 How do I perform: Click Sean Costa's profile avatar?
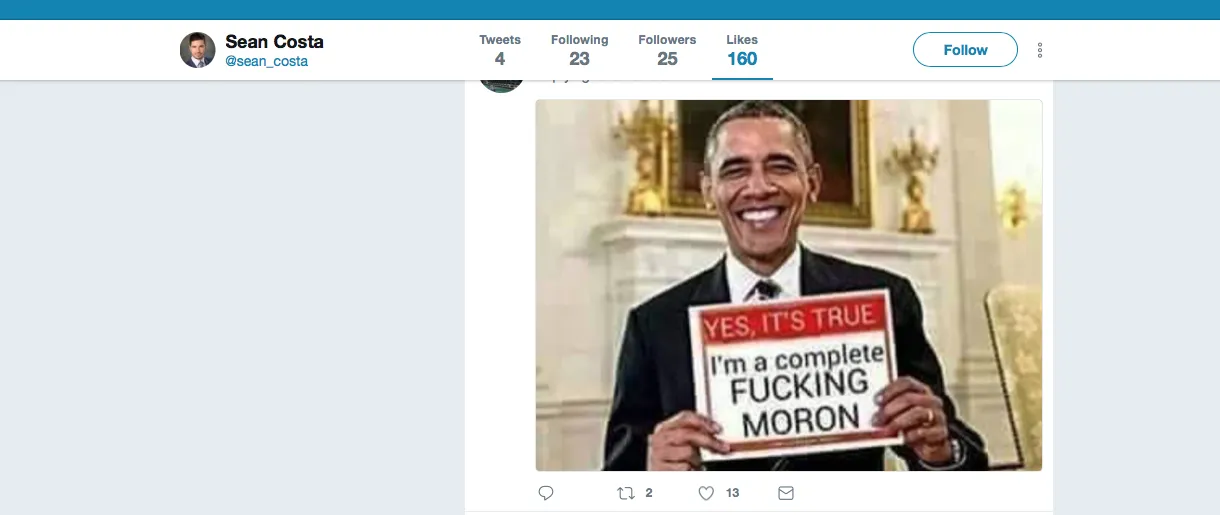pyautogui.click(x=198, y=50)
